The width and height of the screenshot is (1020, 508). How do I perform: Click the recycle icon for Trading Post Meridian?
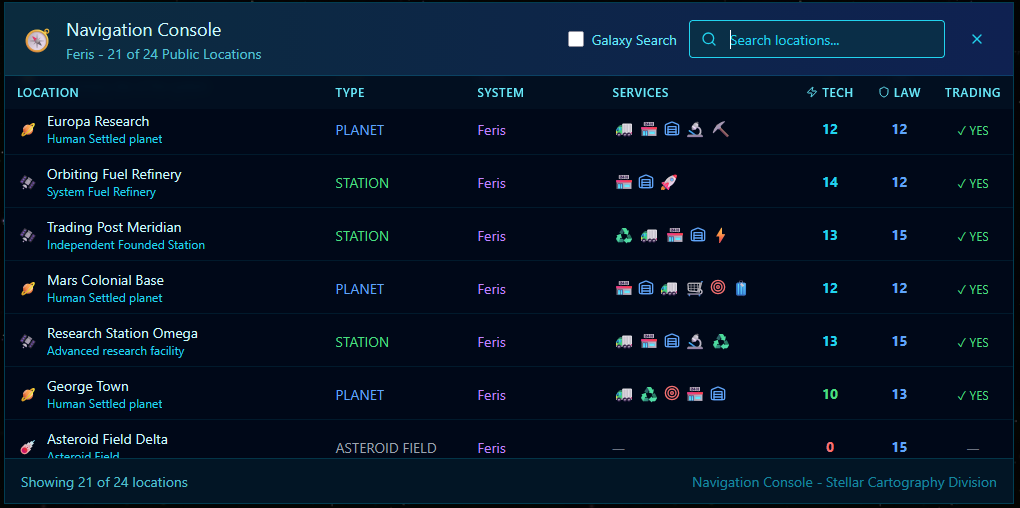[x=624, y=235]
